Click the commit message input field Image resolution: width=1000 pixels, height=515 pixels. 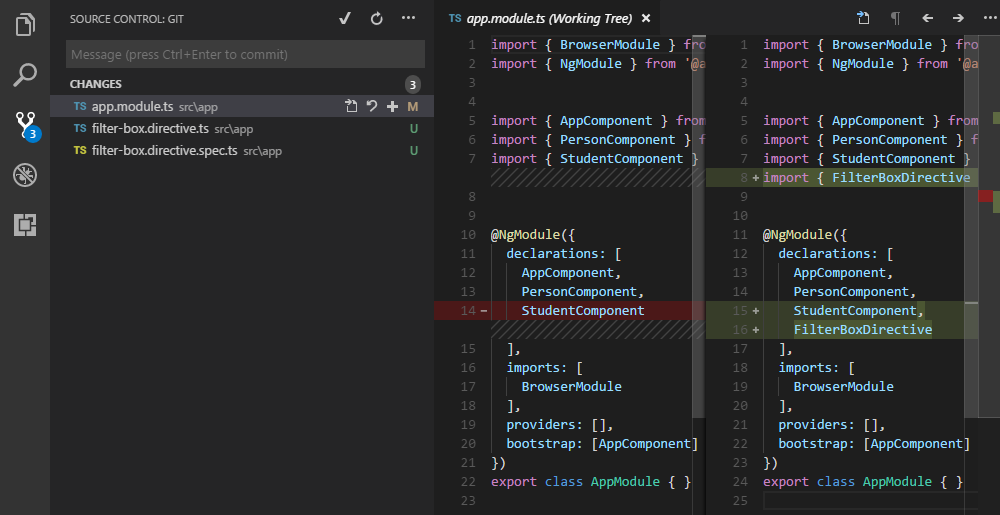point(245,54)
